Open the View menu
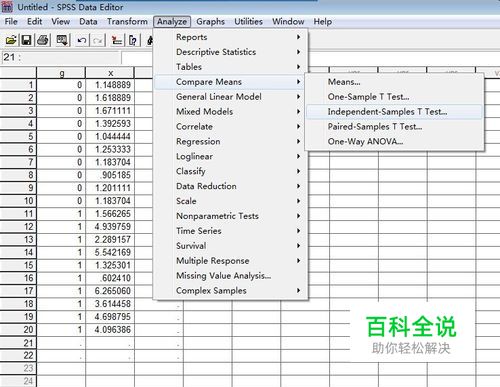 [61, 22]
